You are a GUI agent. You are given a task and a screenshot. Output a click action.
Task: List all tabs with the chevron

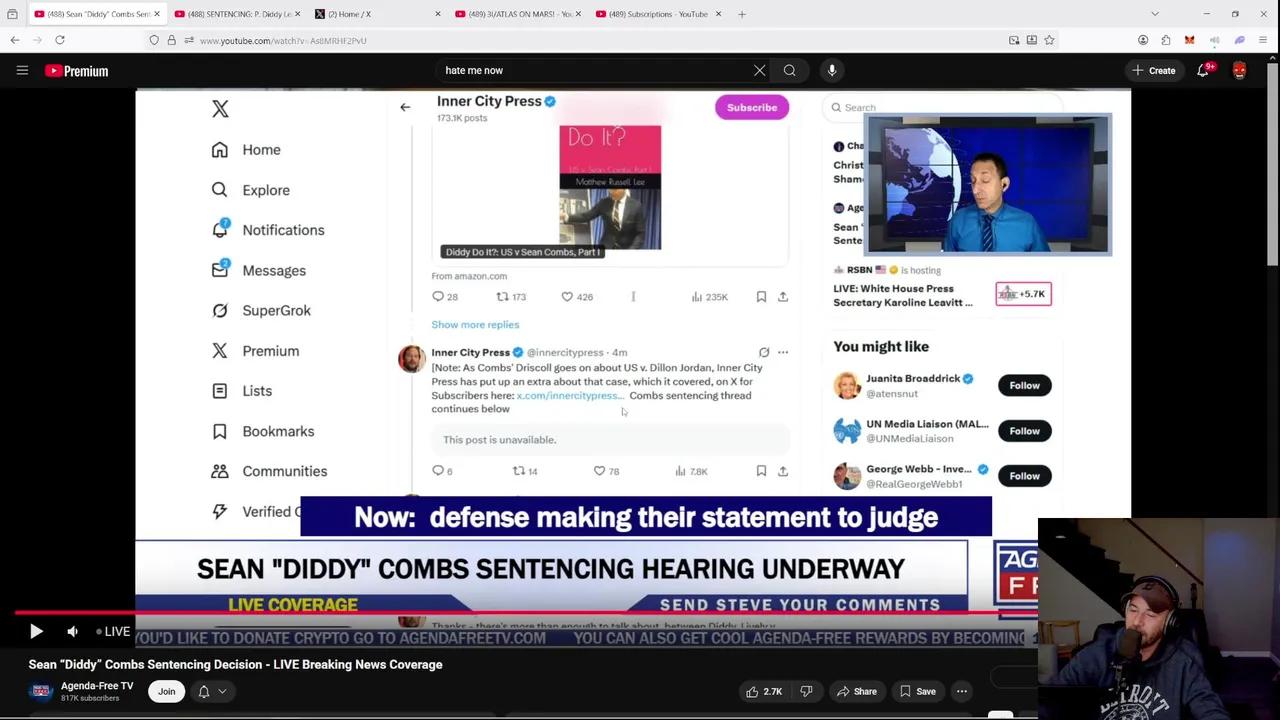point(1155,14)
